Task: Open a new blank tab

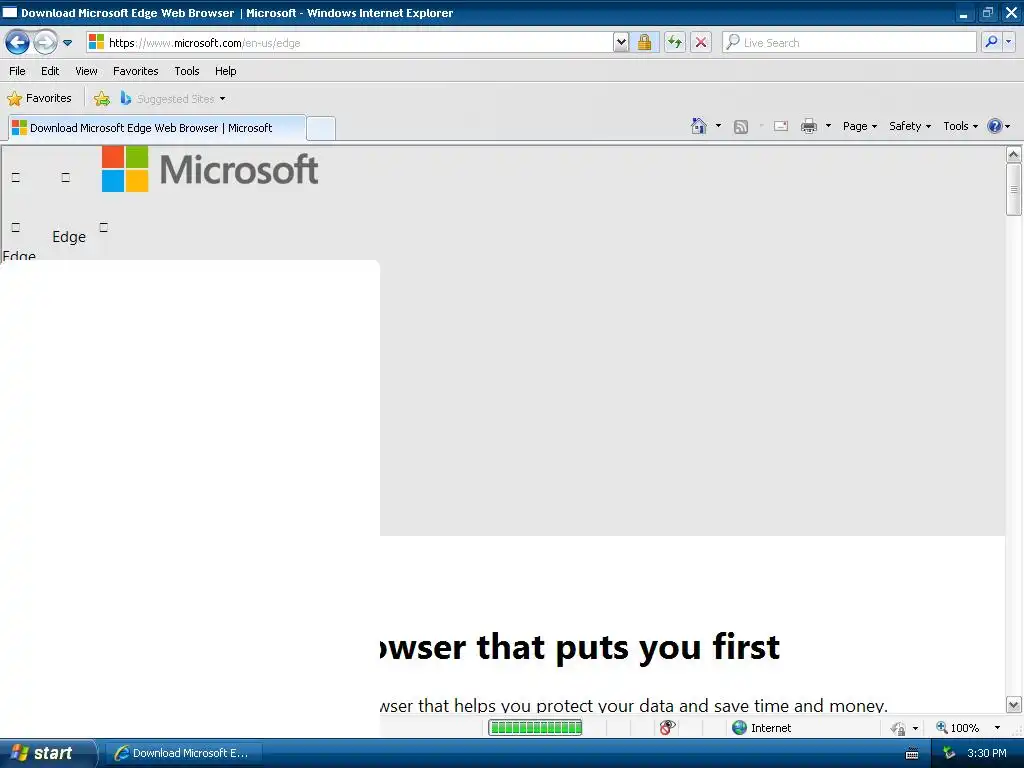Action: pyautogui.click(x=321, y=128)
